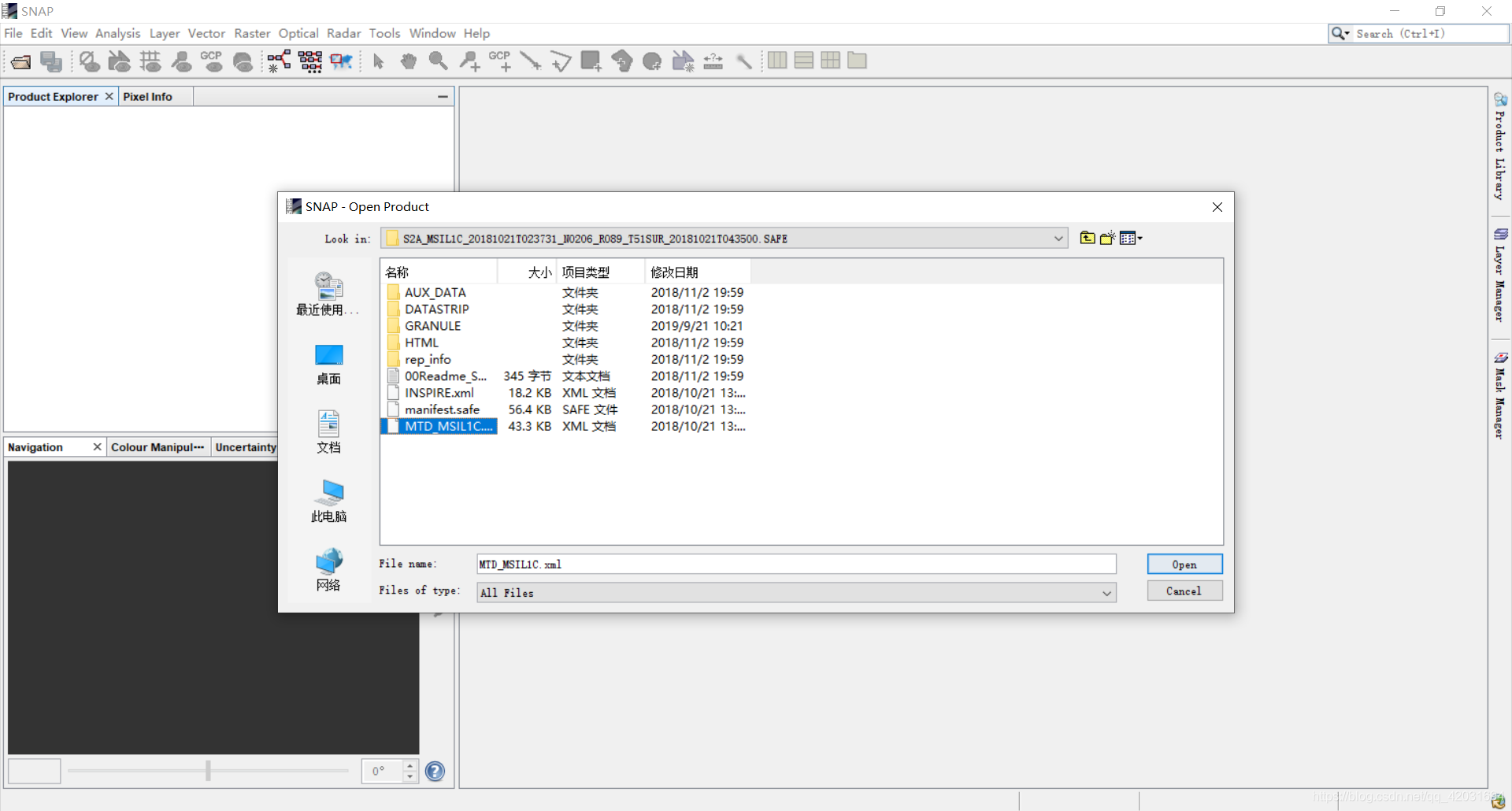This screenshot has height=811, width=1512.
Task: Adjust the navigation zoom slider handle
Action: click(208, 771)
